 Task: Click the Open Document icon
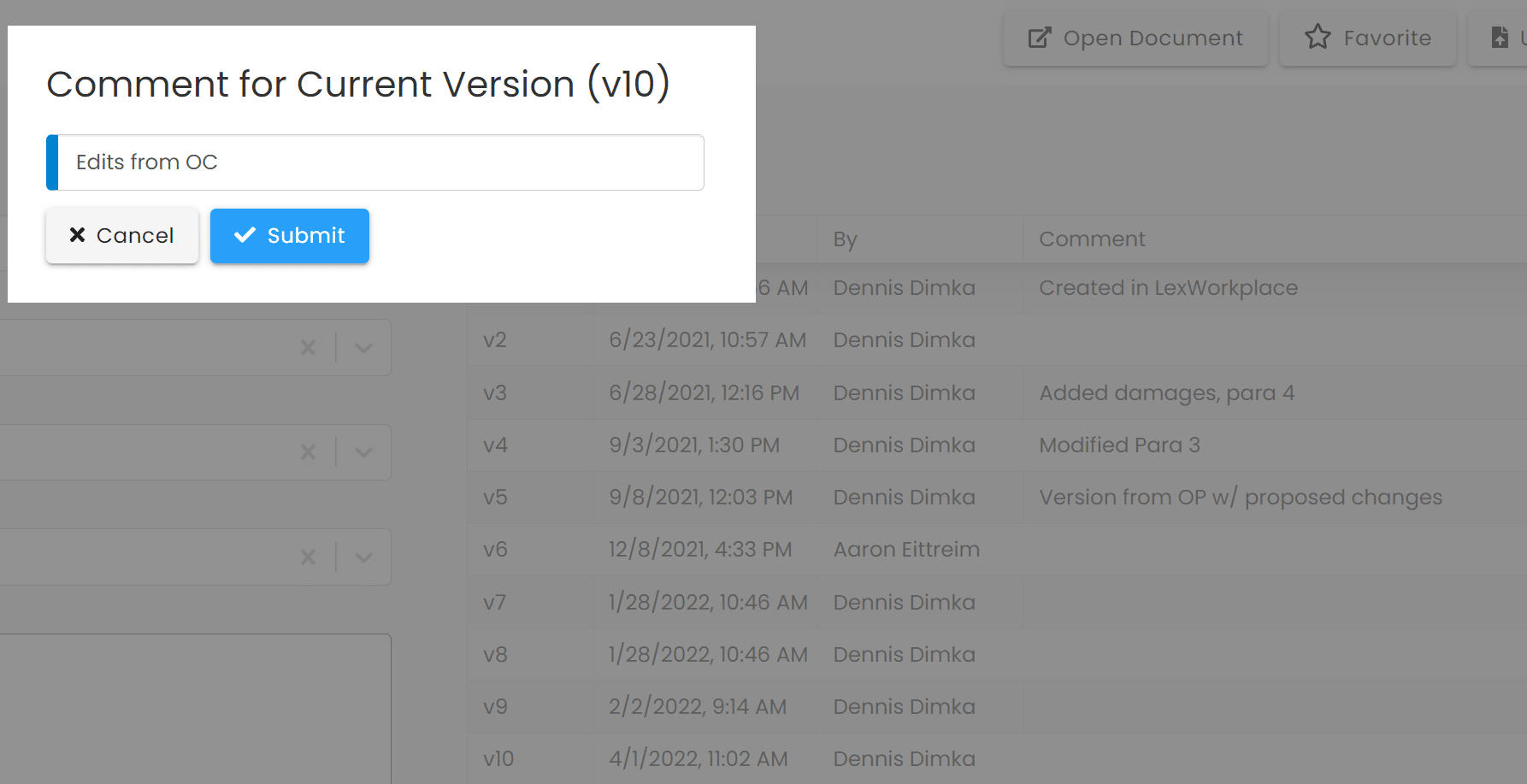pyautogui.click(x=1039, y=38)
